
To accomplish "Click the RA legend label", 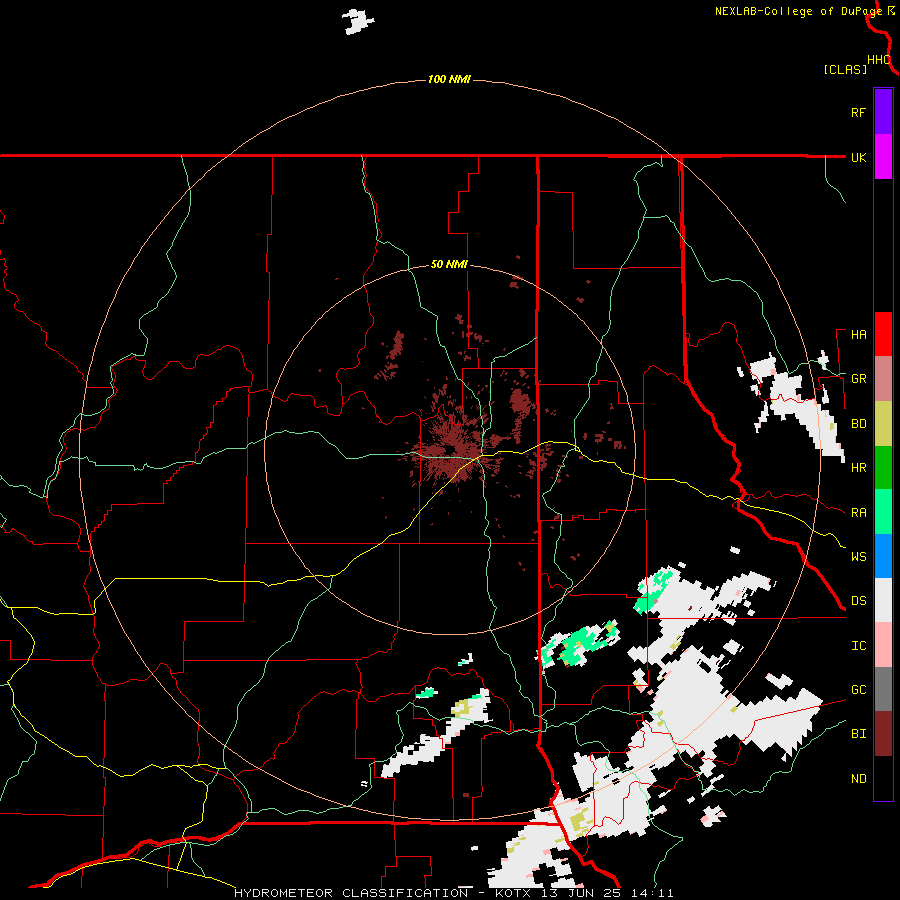I will pyautogui.click(x=858, y=513).
